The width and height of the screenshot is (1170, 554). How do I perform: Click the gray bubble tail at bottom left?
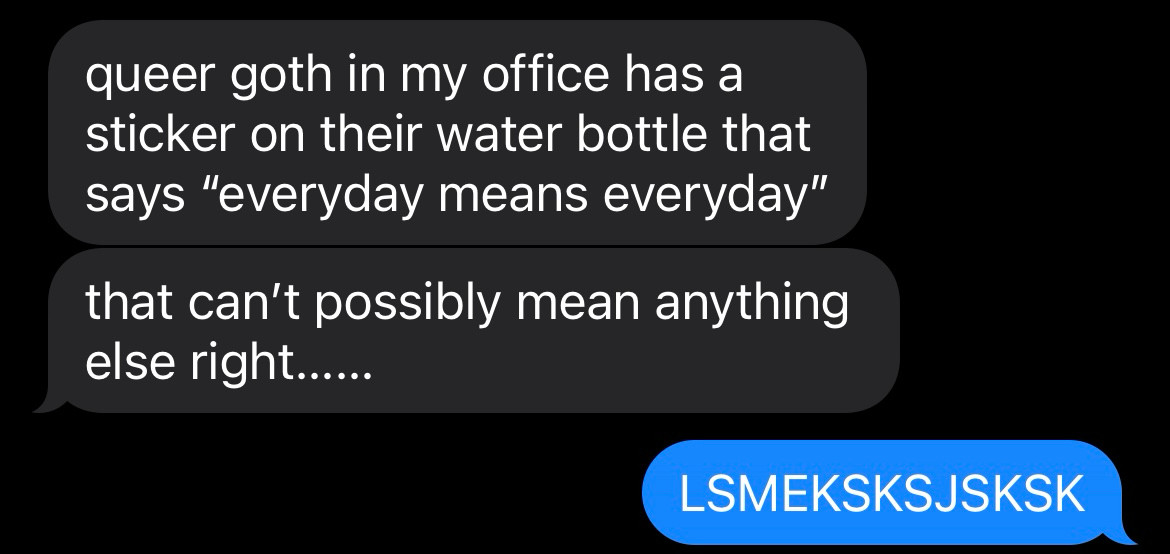pos(51,402)
